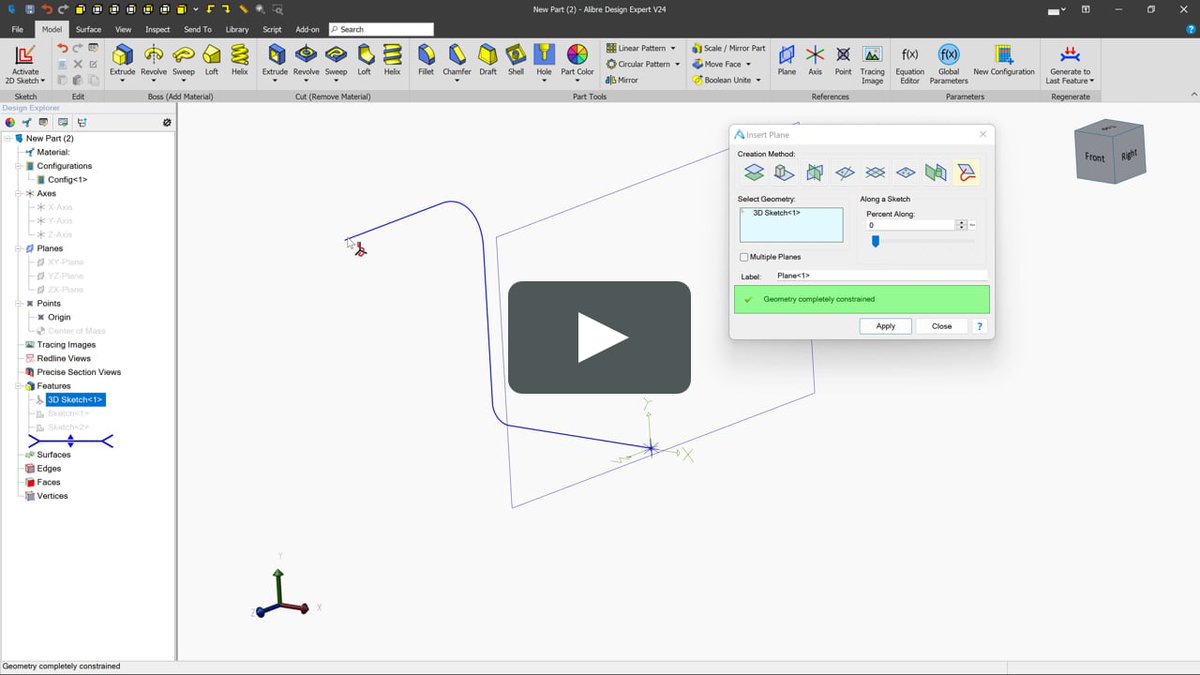Screen dimensions: 1200x675
Task: Select the Chamfer tool
Action: pyautogui.click(x=457, y=58)
